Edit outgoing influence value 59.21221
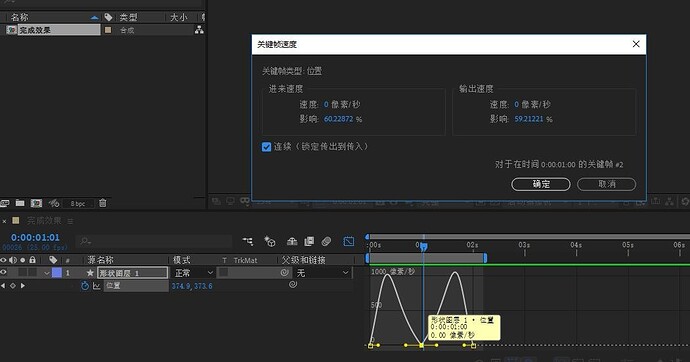The width and height of the screenshot is (690, 362). 529,119
